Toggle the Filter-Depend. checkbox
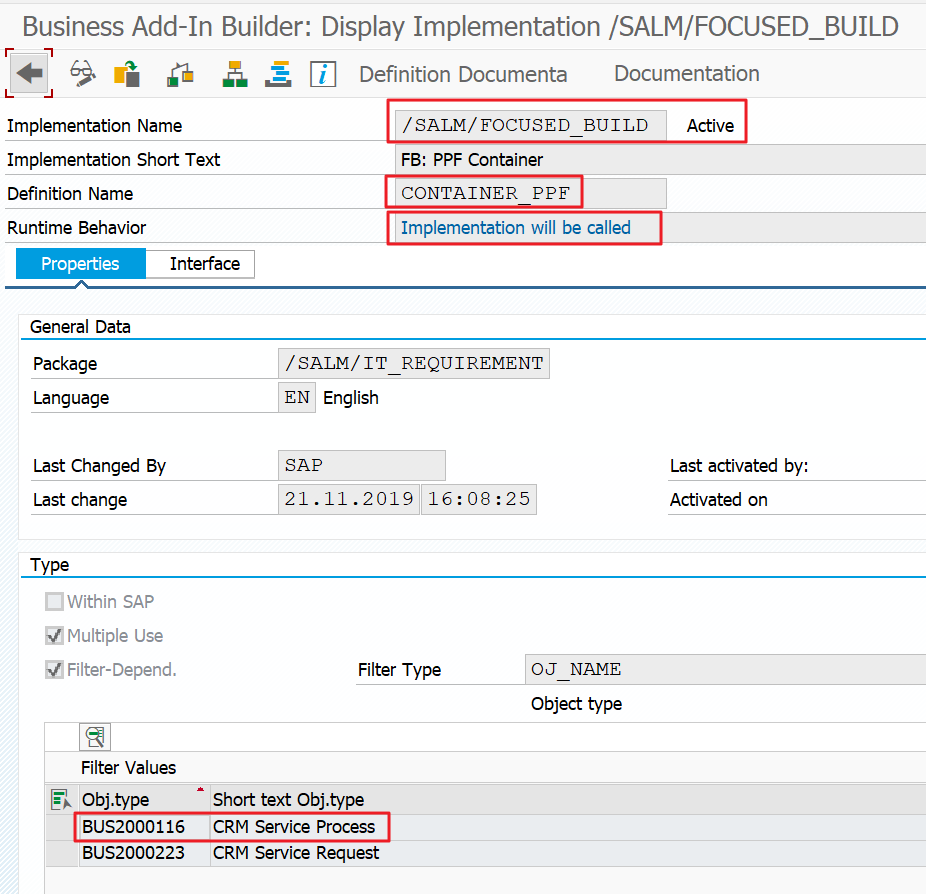The height and width of the screenshot is (894, 926). pyautogui.click(x=55, y=670)
